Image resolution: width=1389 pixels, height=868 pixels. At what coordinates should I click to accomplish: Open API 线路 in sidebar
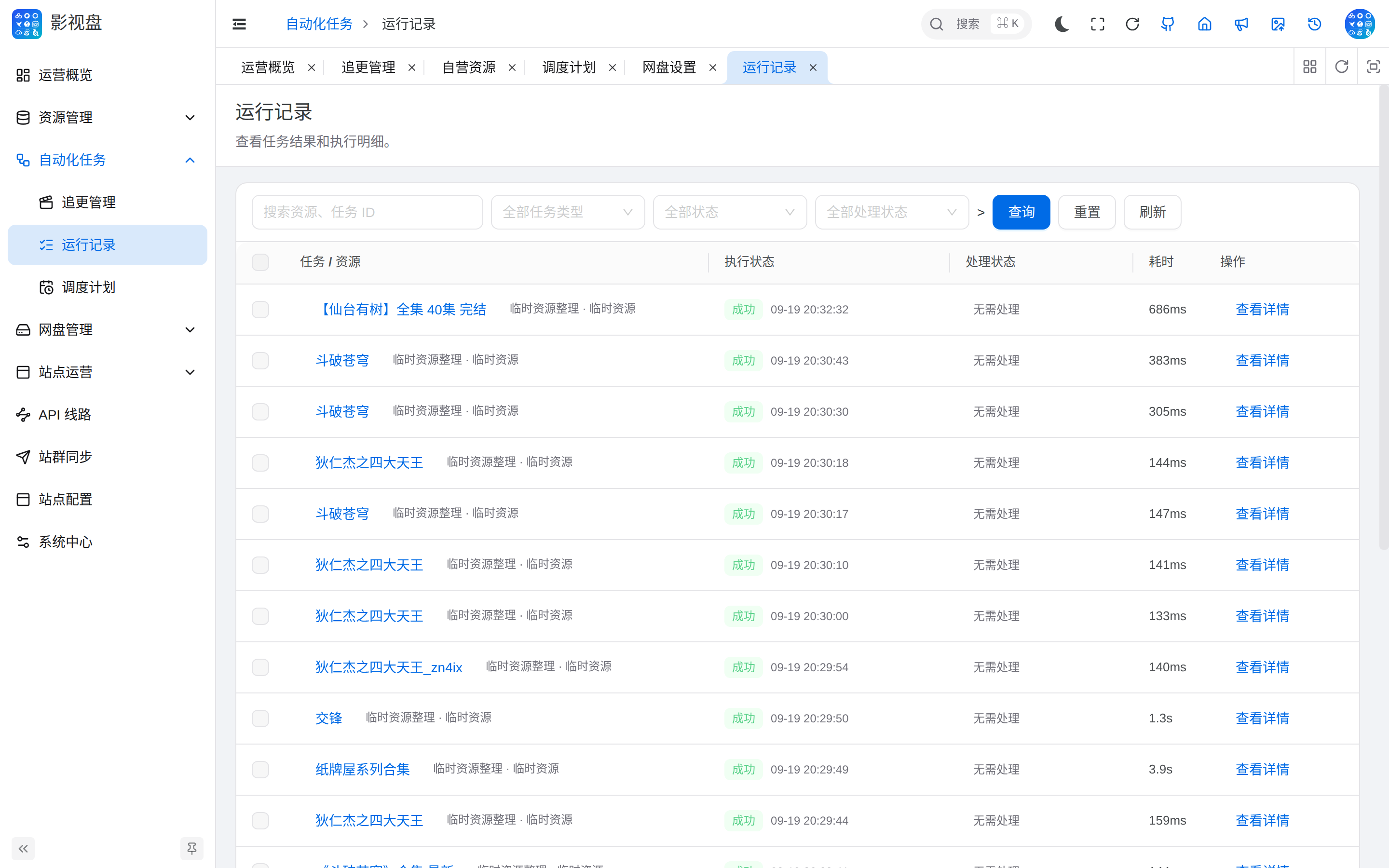tap(108, 415)
